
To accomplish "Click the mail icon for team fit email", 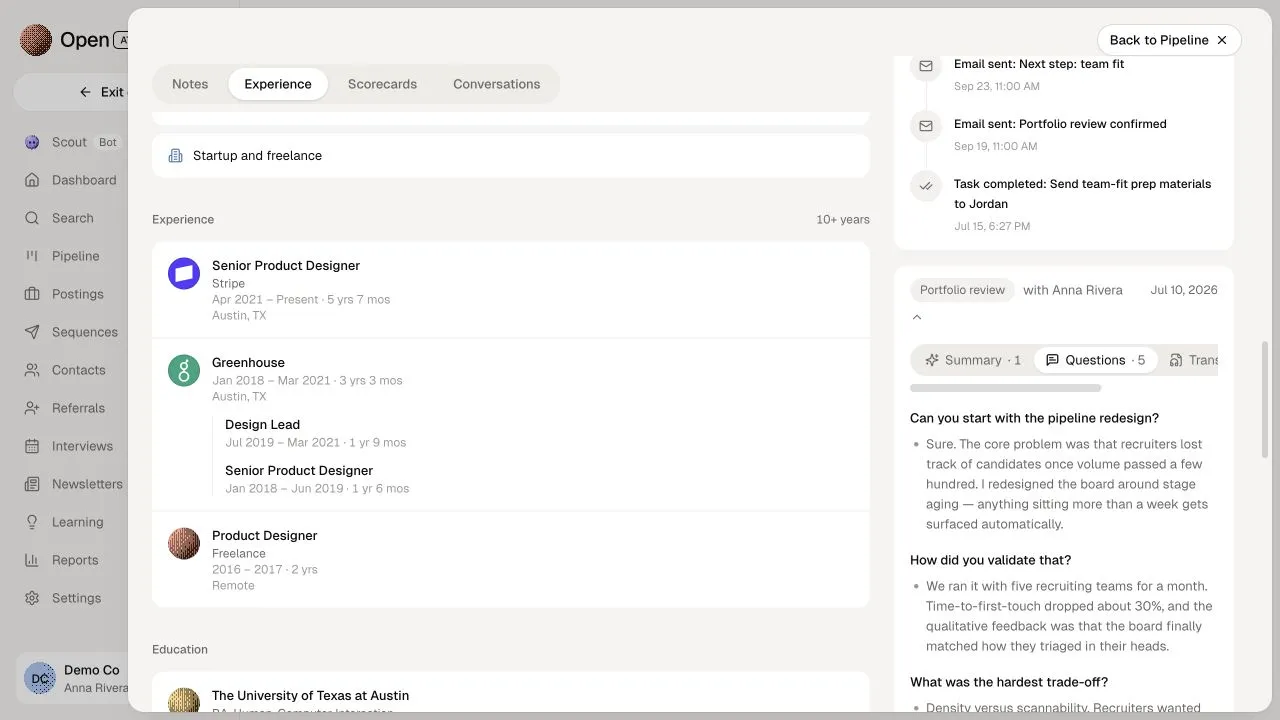I will (926, 66).
